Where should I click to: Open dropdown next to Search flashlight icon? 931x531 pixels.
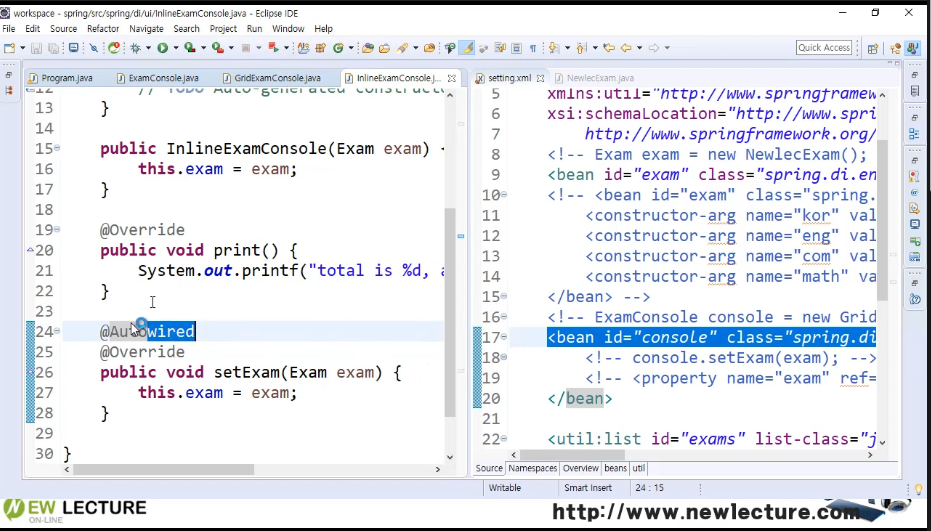point(415,48)
